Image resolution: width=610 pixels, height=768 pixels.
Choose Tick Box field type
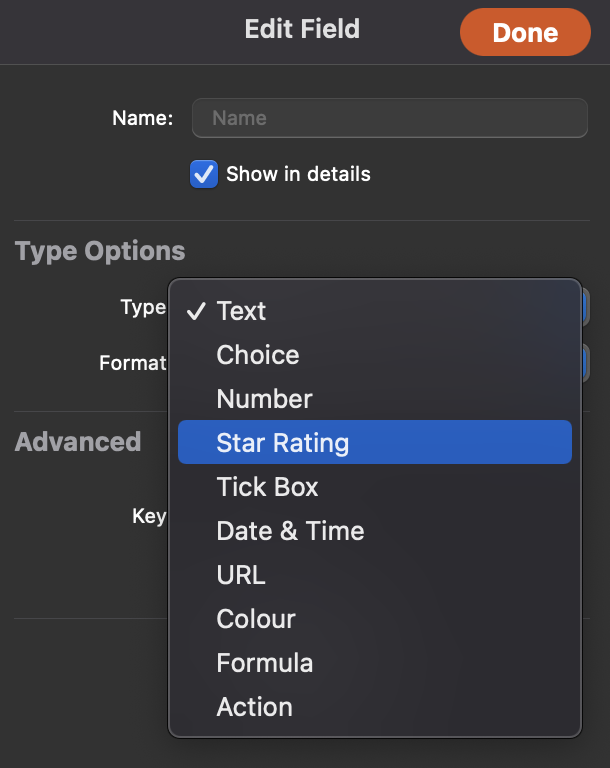coord(375,486)
